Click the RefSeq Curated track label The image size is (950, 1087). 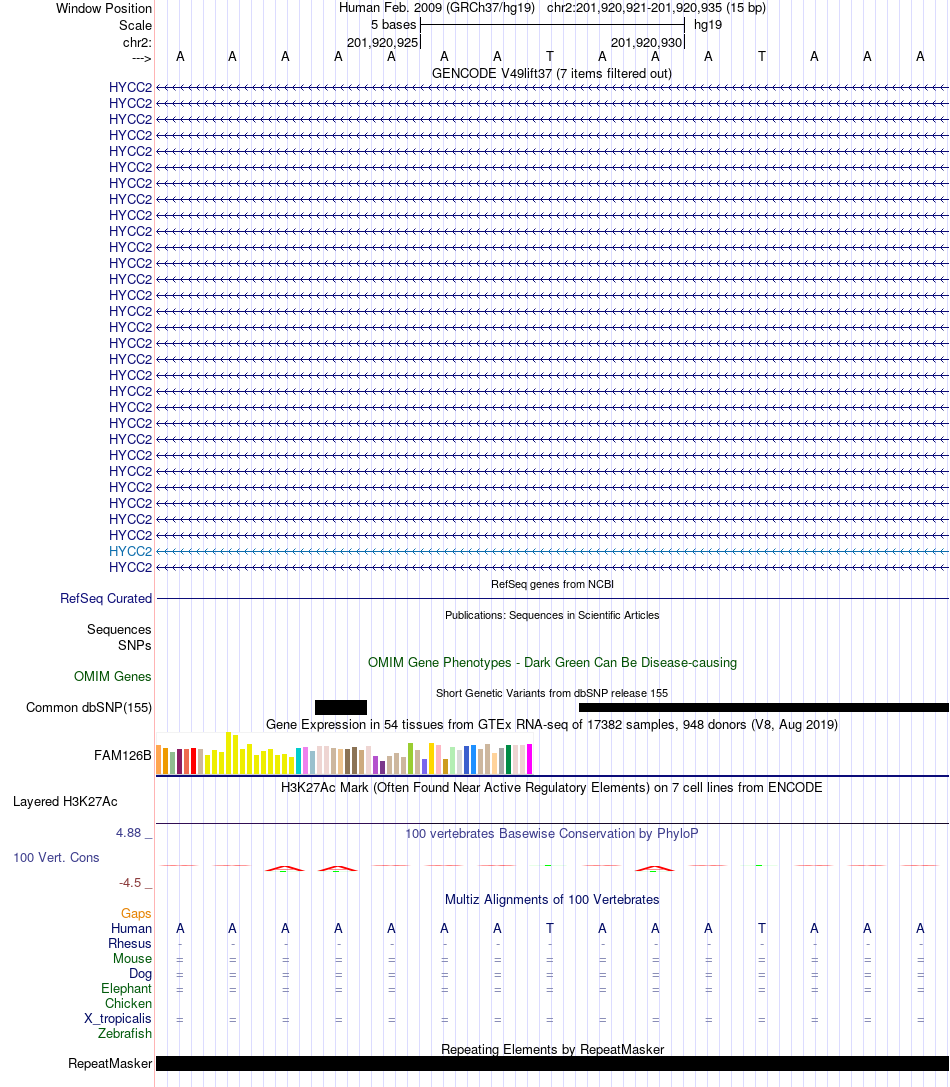105,598
